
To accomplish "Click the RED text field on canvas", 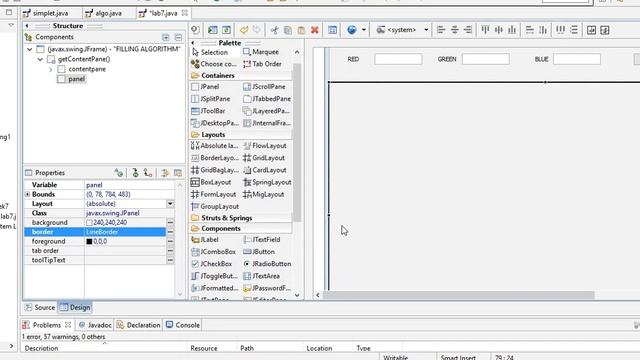I will pos(398,59).
